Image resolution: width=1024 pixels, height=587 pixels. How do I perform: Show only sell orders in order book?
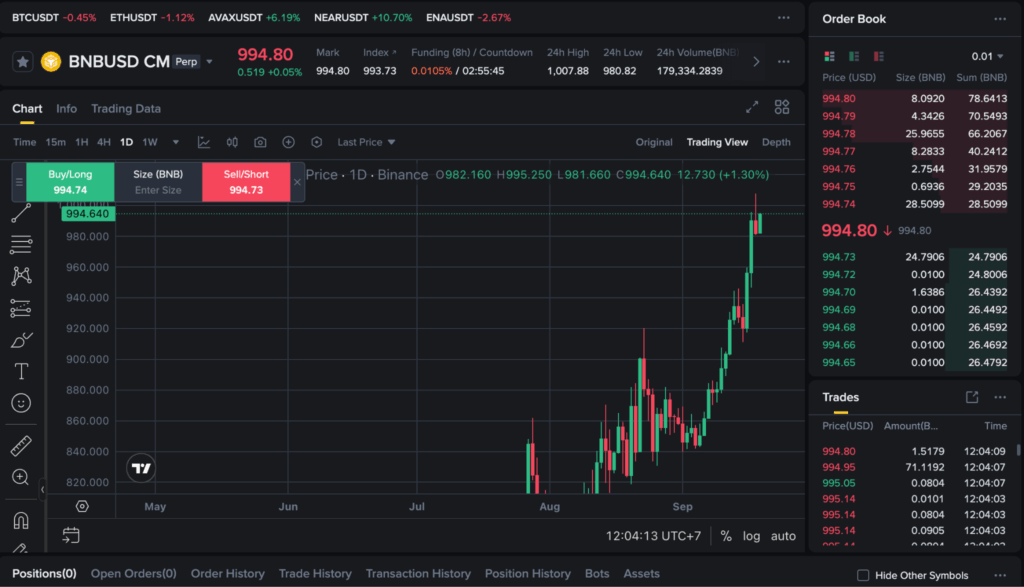[x=878, y=56]
